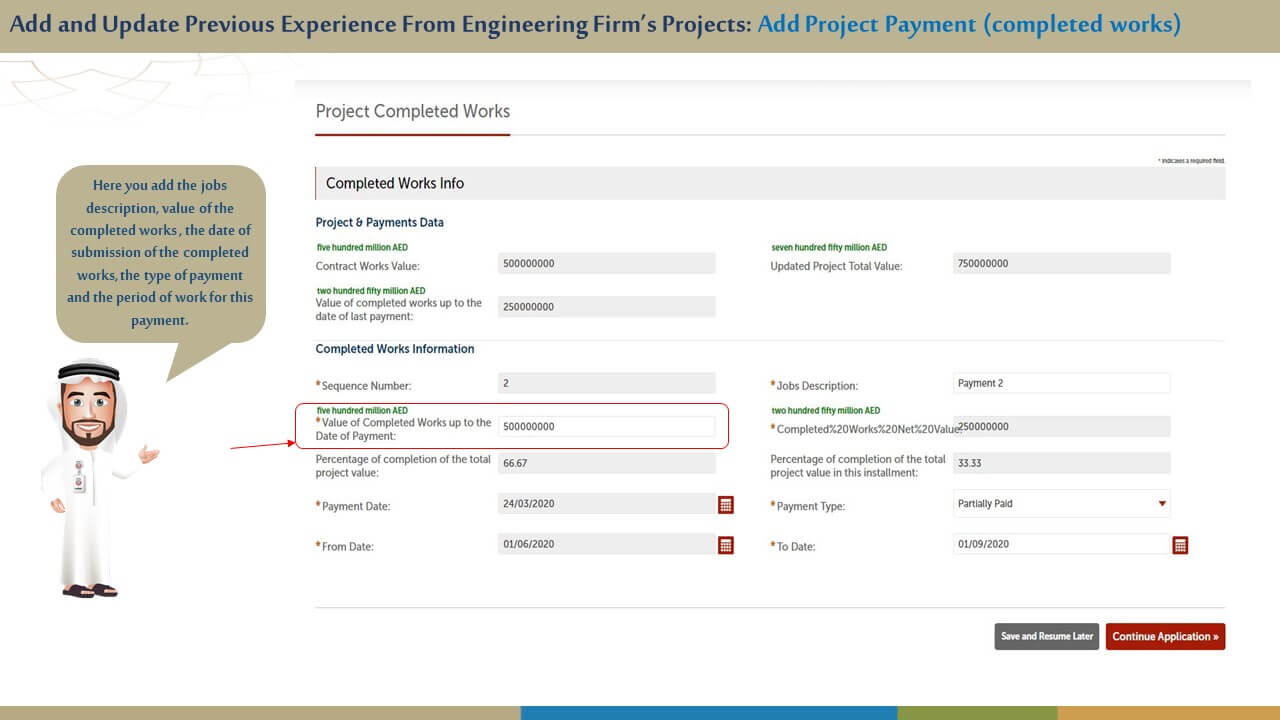Click the Payment Date text field
Image resolution: width=1280 pixels, height=720 pixels.
click(x=606, y=504)
